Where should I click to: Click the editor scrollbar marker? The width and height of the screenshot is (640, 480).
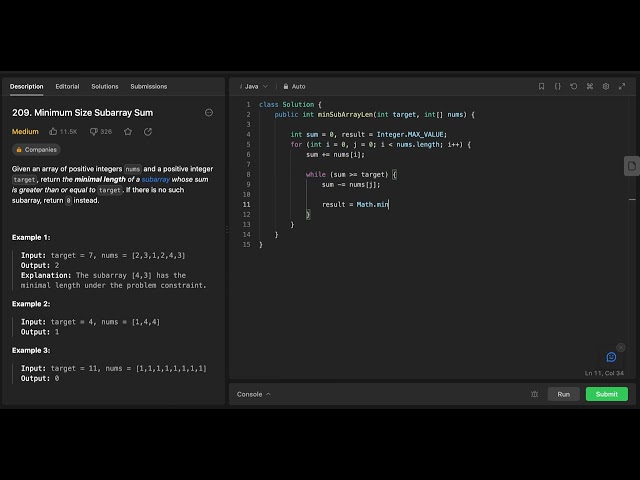pos(632,200)
